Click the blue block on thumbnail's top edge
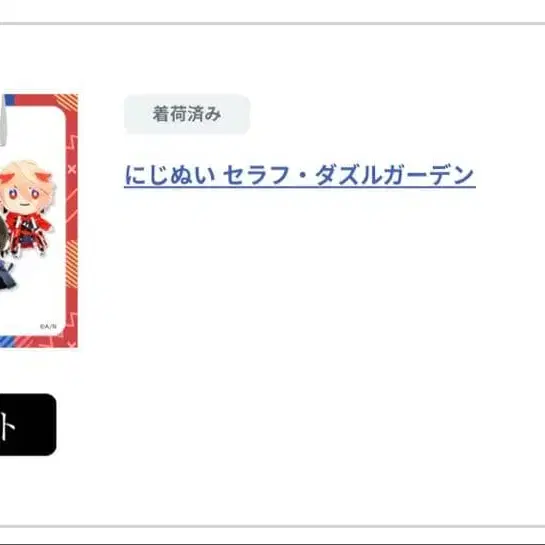 10,99
